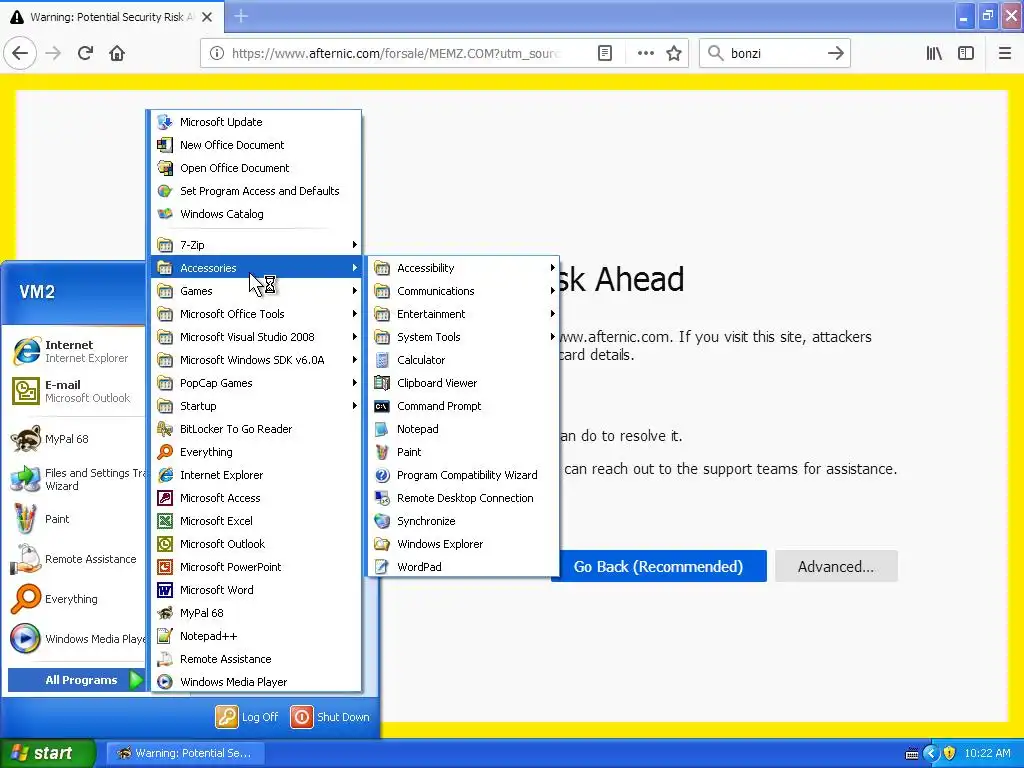Toggle the sidebar view icon
This screenshot has width=1024, height=768.
pyautogui.click(x=966, y=54)
